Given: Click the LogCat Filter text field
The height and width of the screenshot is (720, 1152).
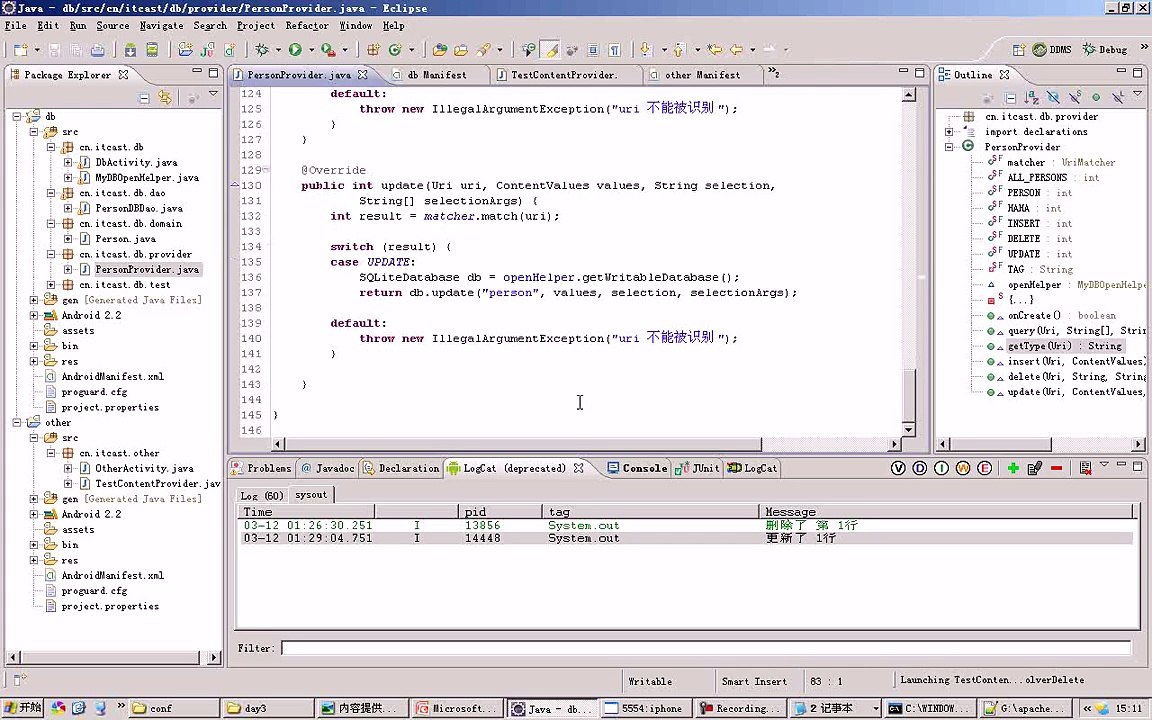Looking at the screenshot, I should coord(706,648).
